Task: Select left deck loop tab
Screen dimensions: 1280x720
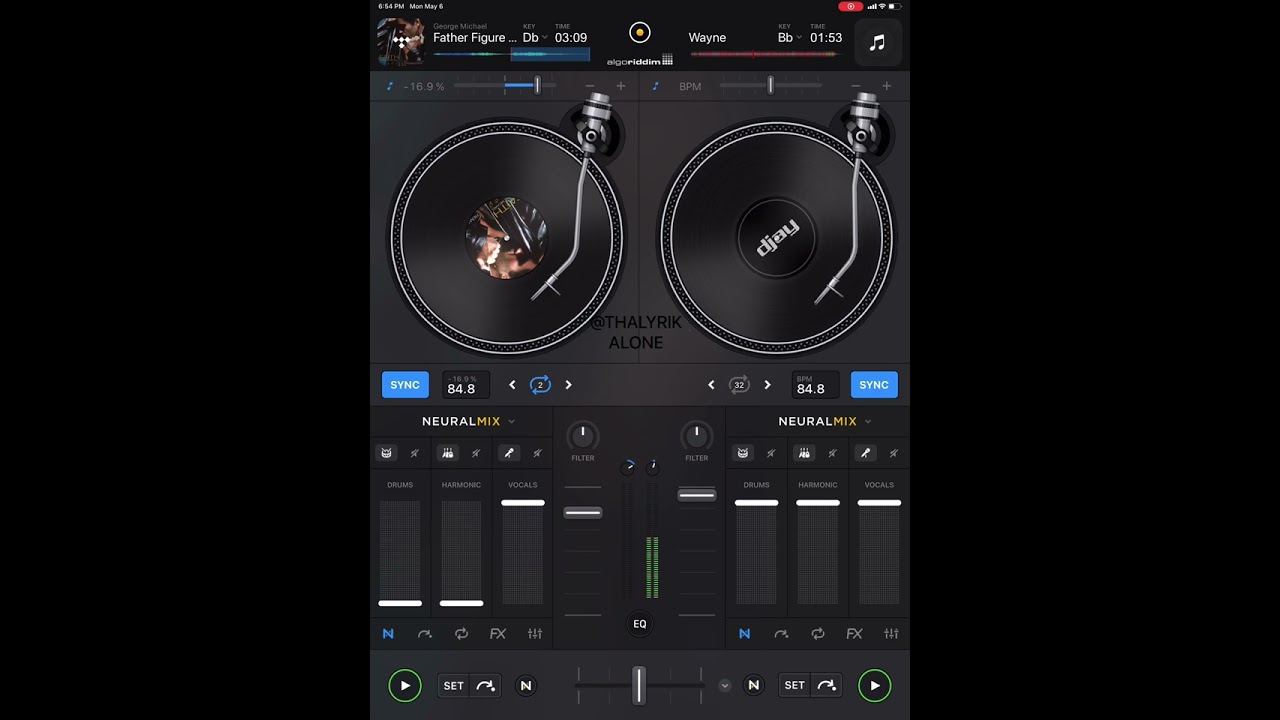Action: tap(461, 634)
